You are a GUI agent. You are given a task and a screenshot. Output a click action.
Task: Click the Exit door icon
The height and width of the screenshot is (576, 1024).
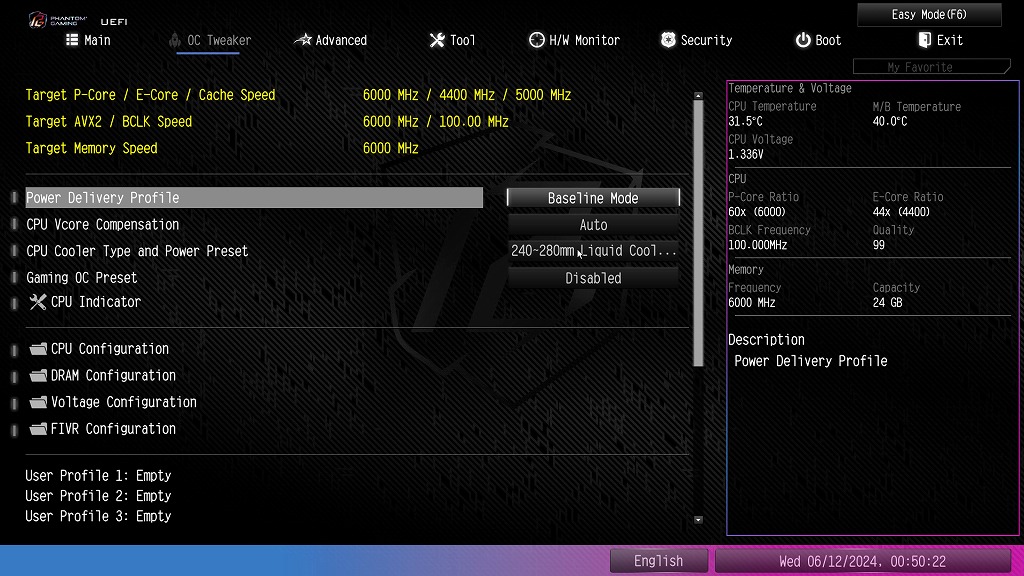[924, 40]
